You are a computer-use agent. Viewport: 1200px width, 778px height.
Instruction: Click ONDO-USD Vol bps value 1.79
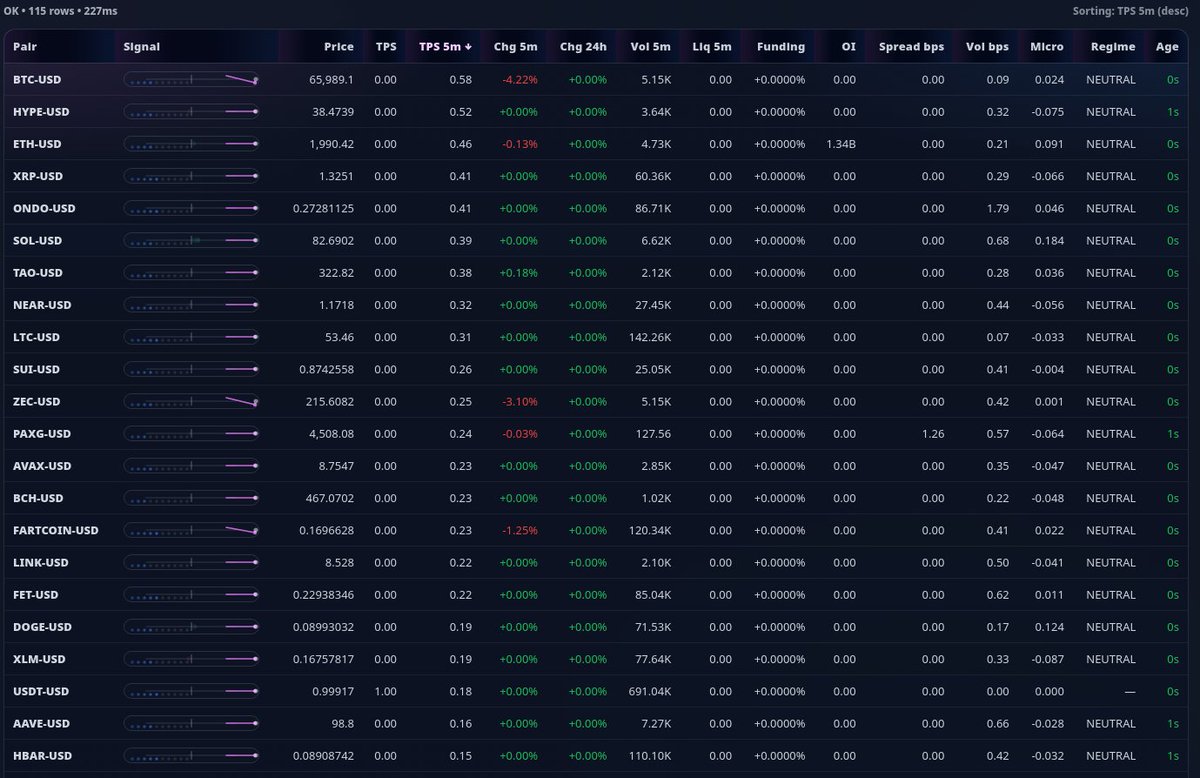click(998, 209)
